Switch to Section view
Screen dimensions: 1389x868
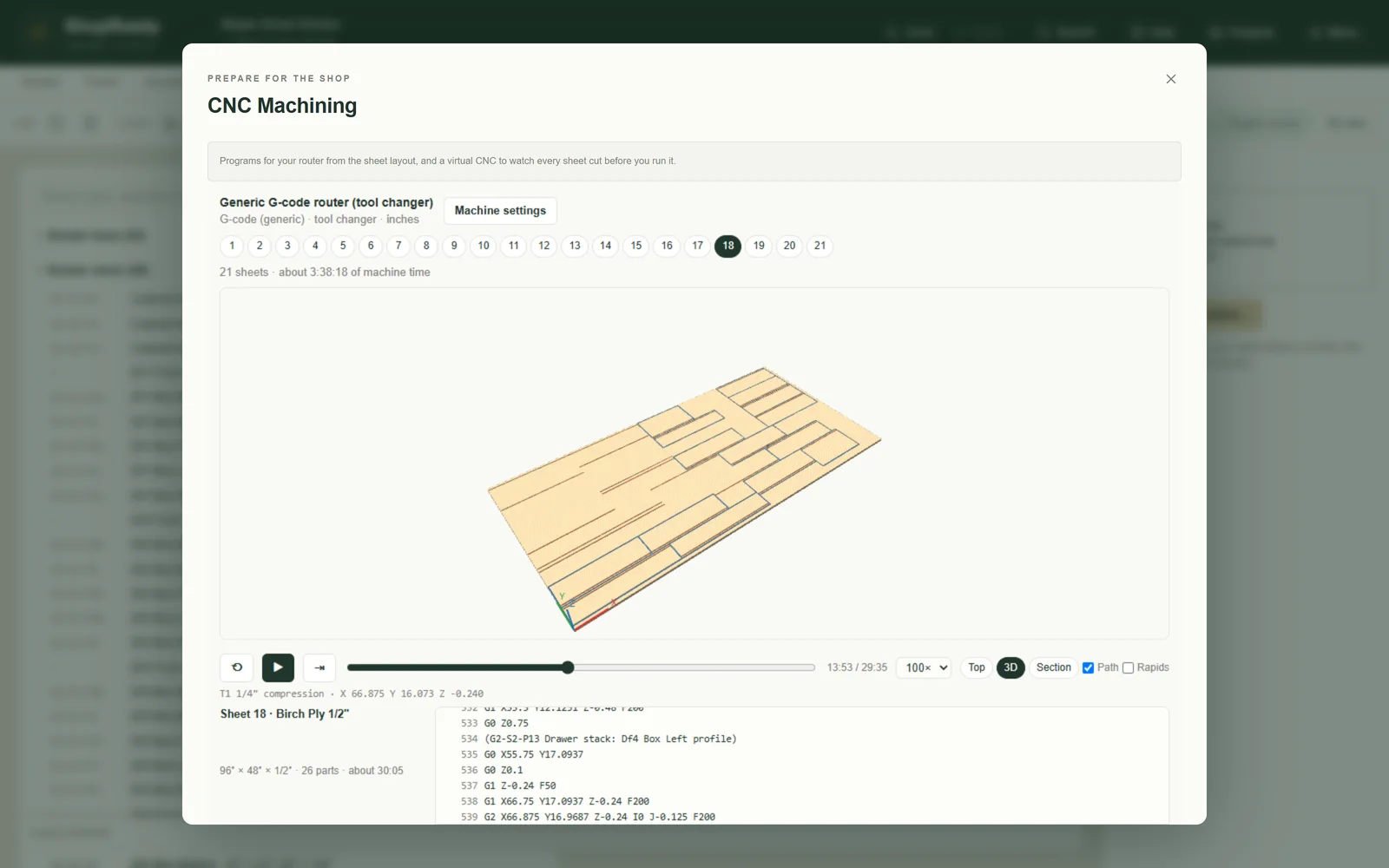pos(1054,667)
